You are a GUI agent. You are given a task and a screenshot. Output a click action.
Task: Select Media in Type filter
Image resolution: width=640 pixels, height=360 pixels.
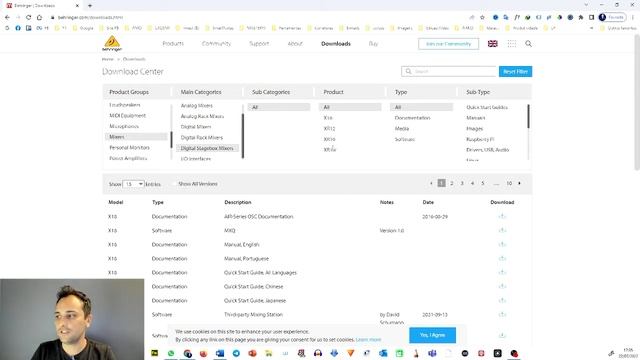402,129
